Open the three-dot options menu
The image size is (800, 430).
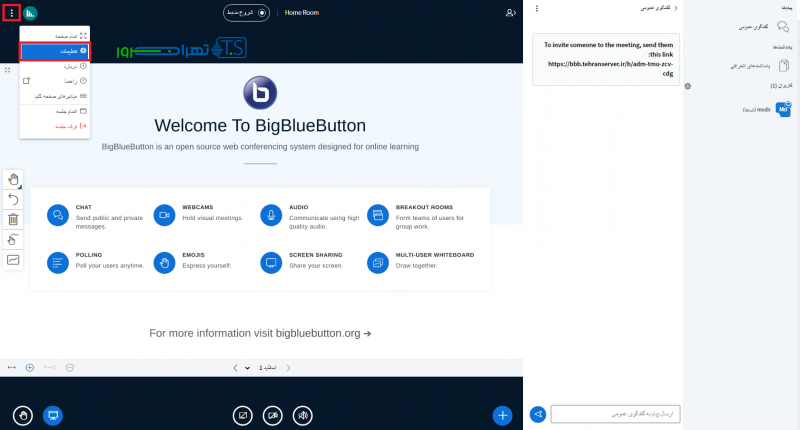(11, 13)
